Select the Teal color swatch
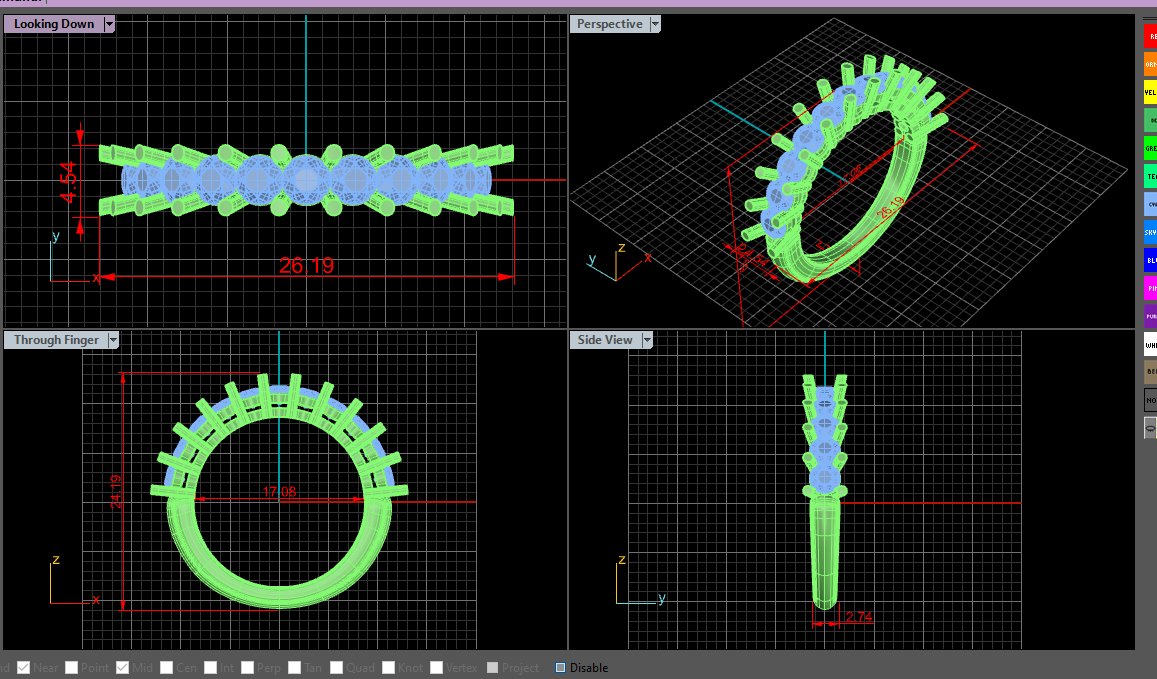The width and height of the screenshot is (1157, 679). (x=1150, y=176)
